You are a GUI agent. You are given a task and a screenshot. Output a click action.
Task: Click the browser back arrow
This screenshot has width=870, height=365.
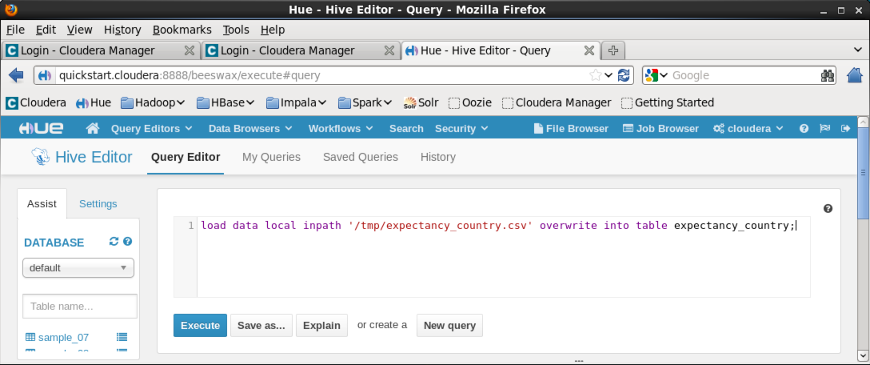click(16, 75)
